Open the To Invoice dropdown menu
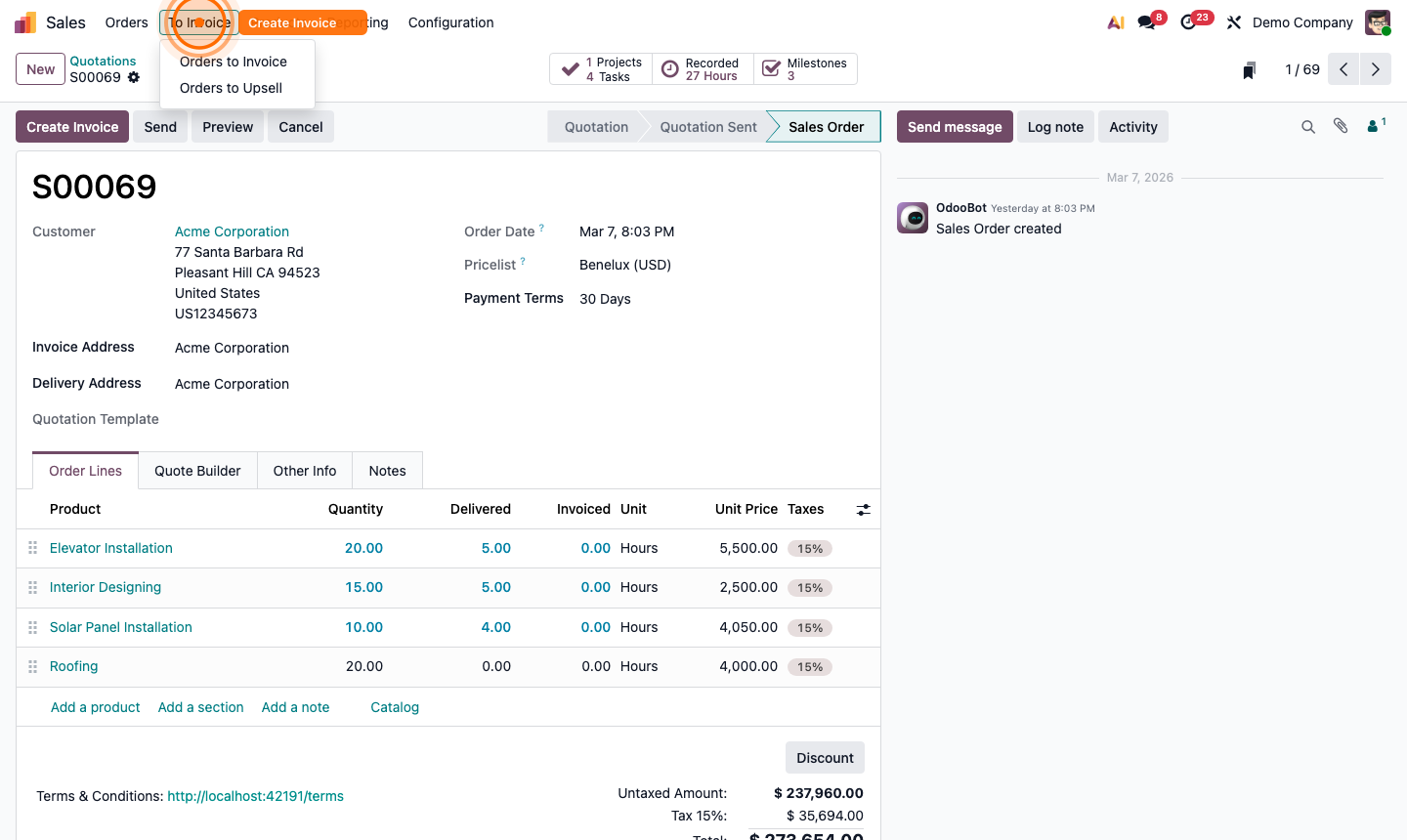The image size is (1407, 840). point(199,21)
